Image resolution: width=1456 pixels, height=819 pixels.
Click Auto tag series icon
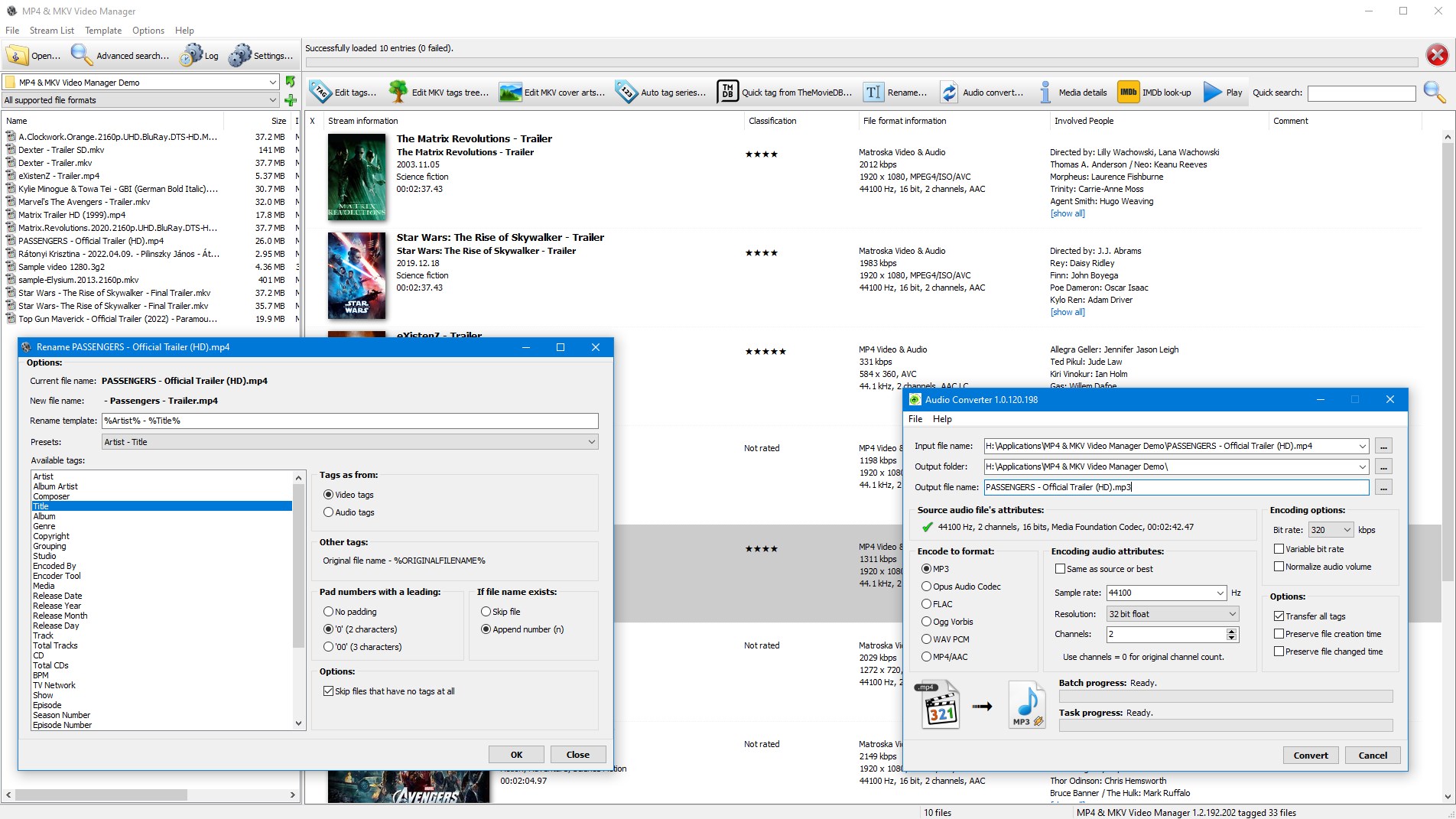click(x=626, y=93)
